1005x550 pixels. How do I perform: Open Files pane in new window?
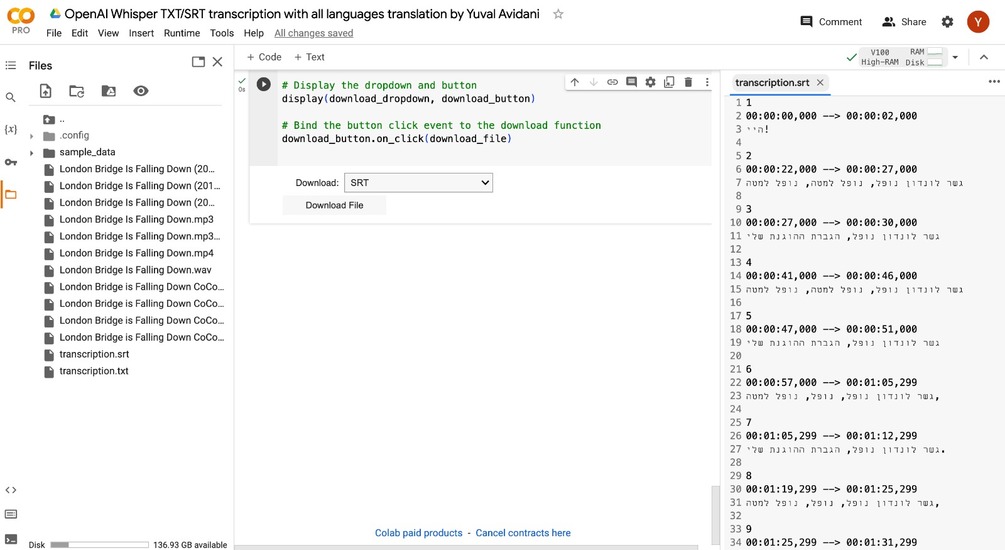point(198,62)
